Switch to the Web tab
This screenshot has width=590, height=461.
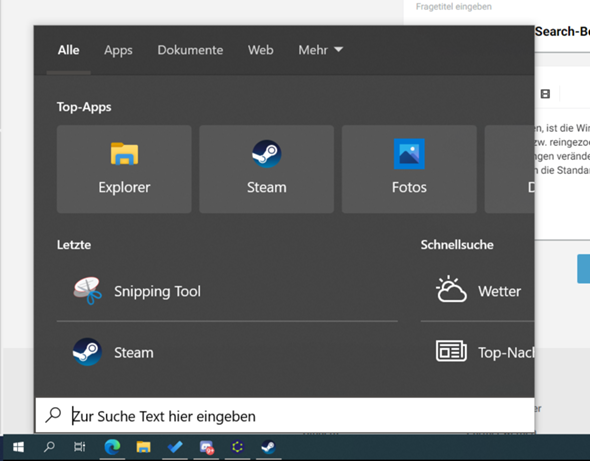tap(260, 50)
